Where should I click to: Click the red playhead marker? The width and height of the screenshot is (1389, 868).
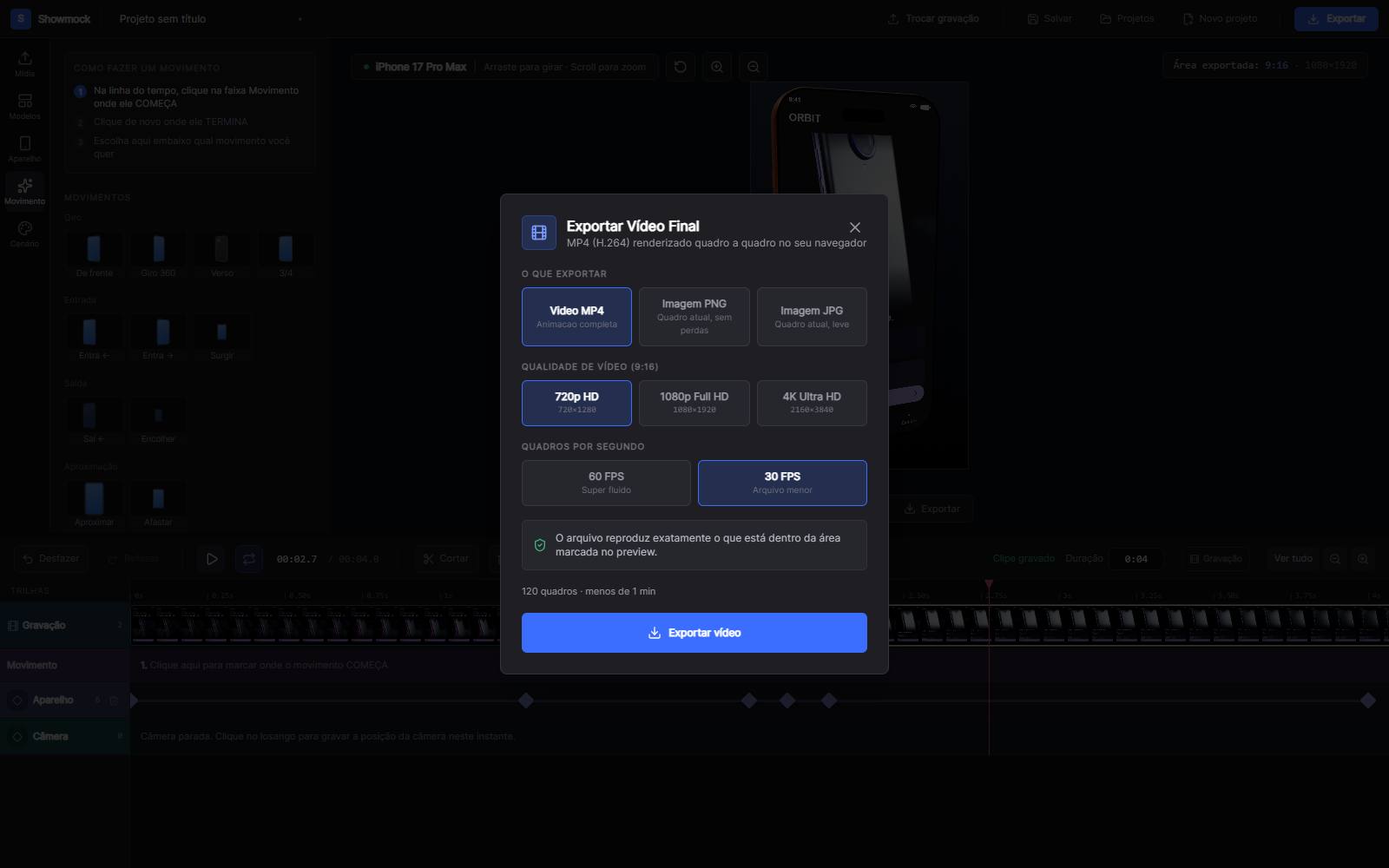coord(989,585)
